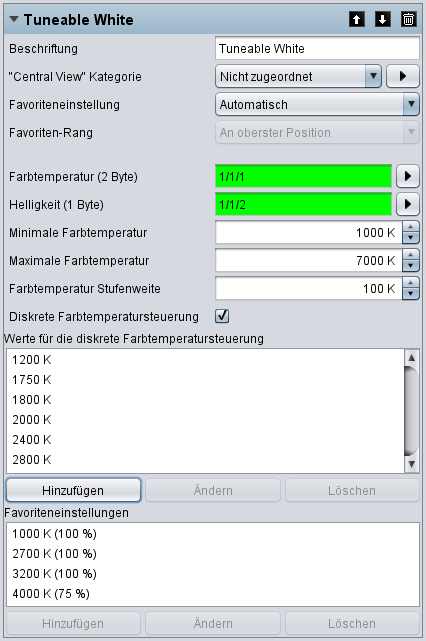426x641 pixels.
Task: Click the discrete values list scroll-down arrow
Action: click(411, 464)
